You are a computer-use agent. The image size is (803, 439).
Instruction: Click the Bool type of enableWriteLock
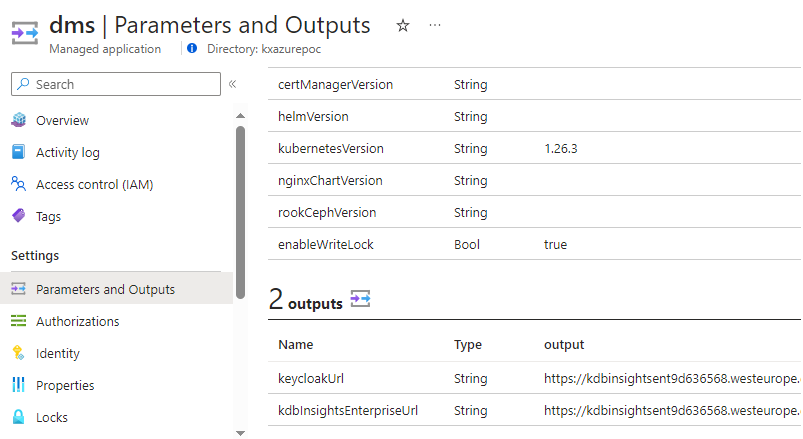(x=467, y=245)
